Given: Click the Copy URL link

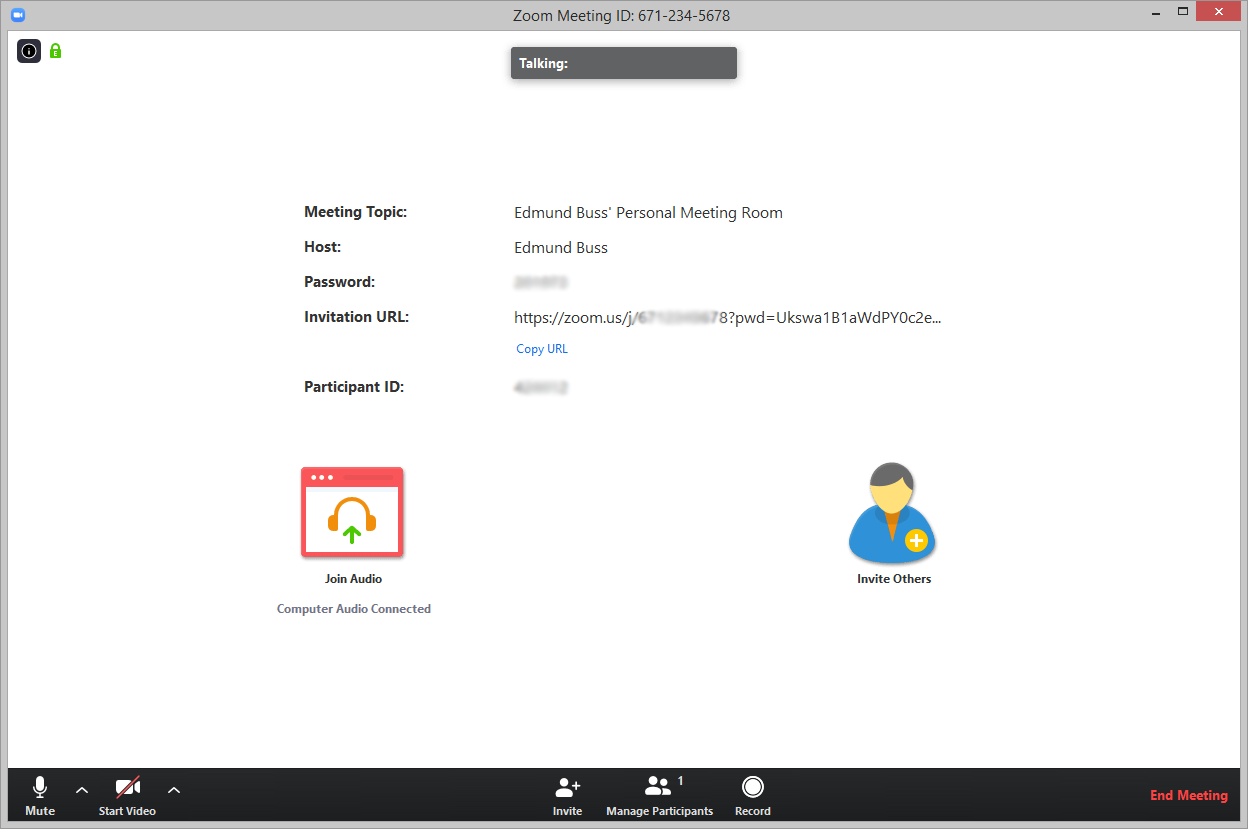Looking at the screenshot, I should tap(542, 349).
